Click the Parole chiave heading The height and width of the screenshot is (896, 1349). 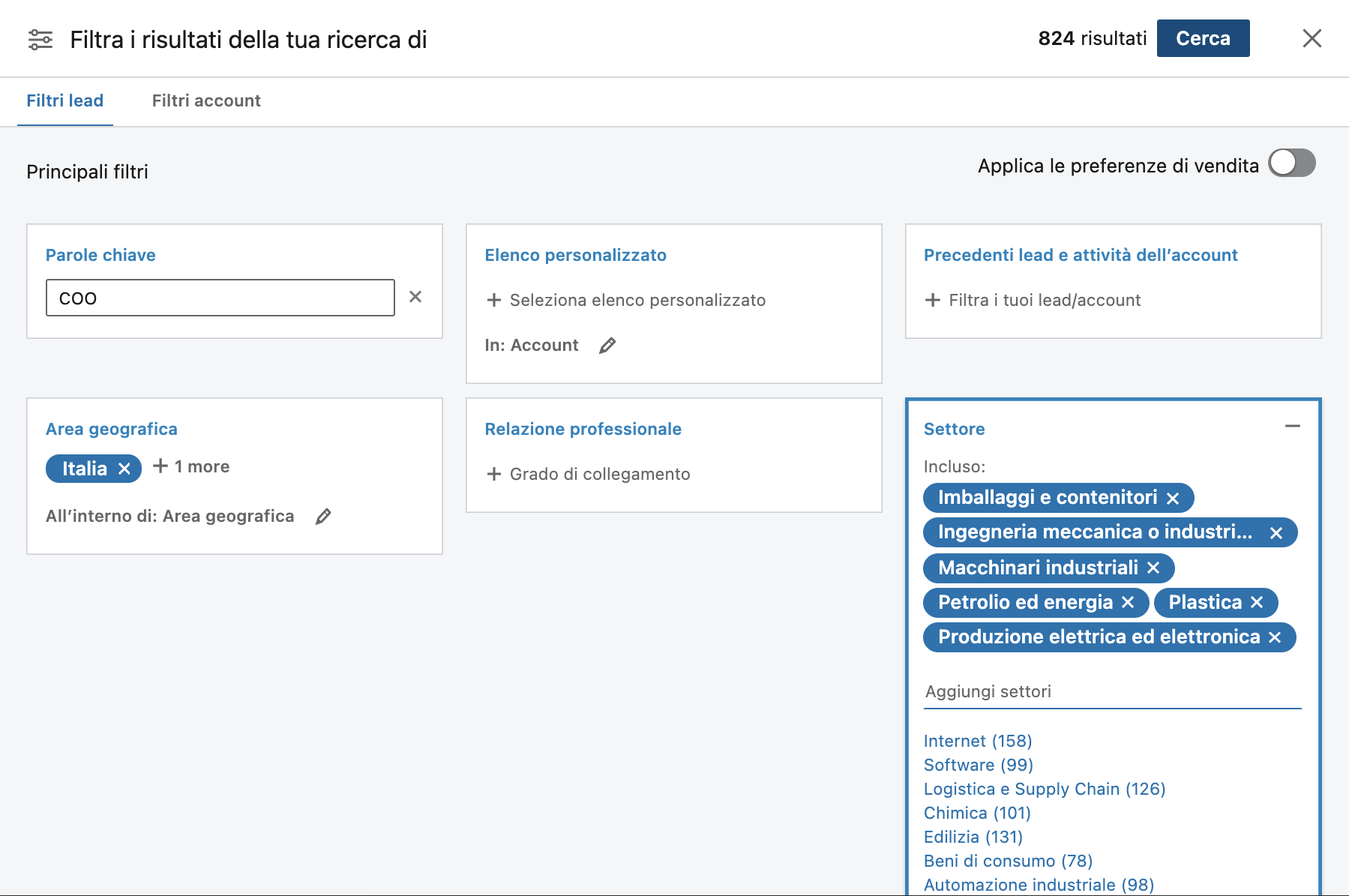[100, 255]
